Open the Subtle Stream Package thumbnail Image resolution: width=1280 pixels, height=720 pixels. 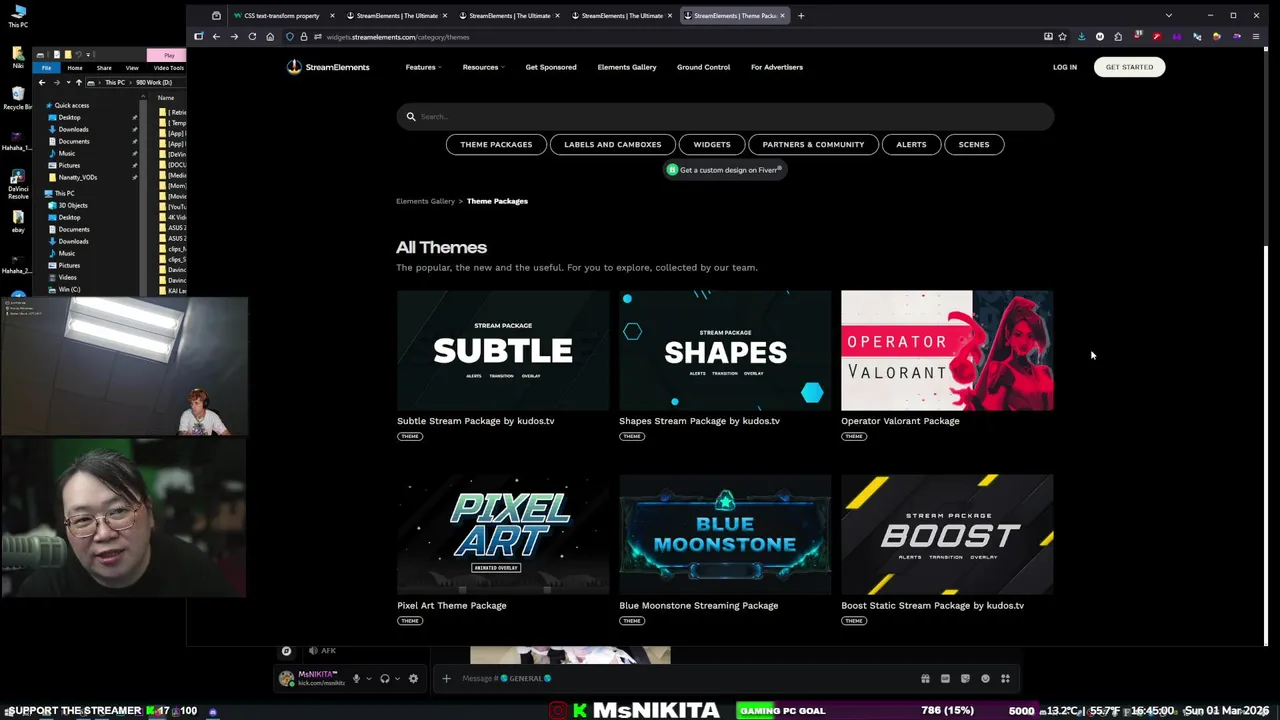click(x=503, y=351)
